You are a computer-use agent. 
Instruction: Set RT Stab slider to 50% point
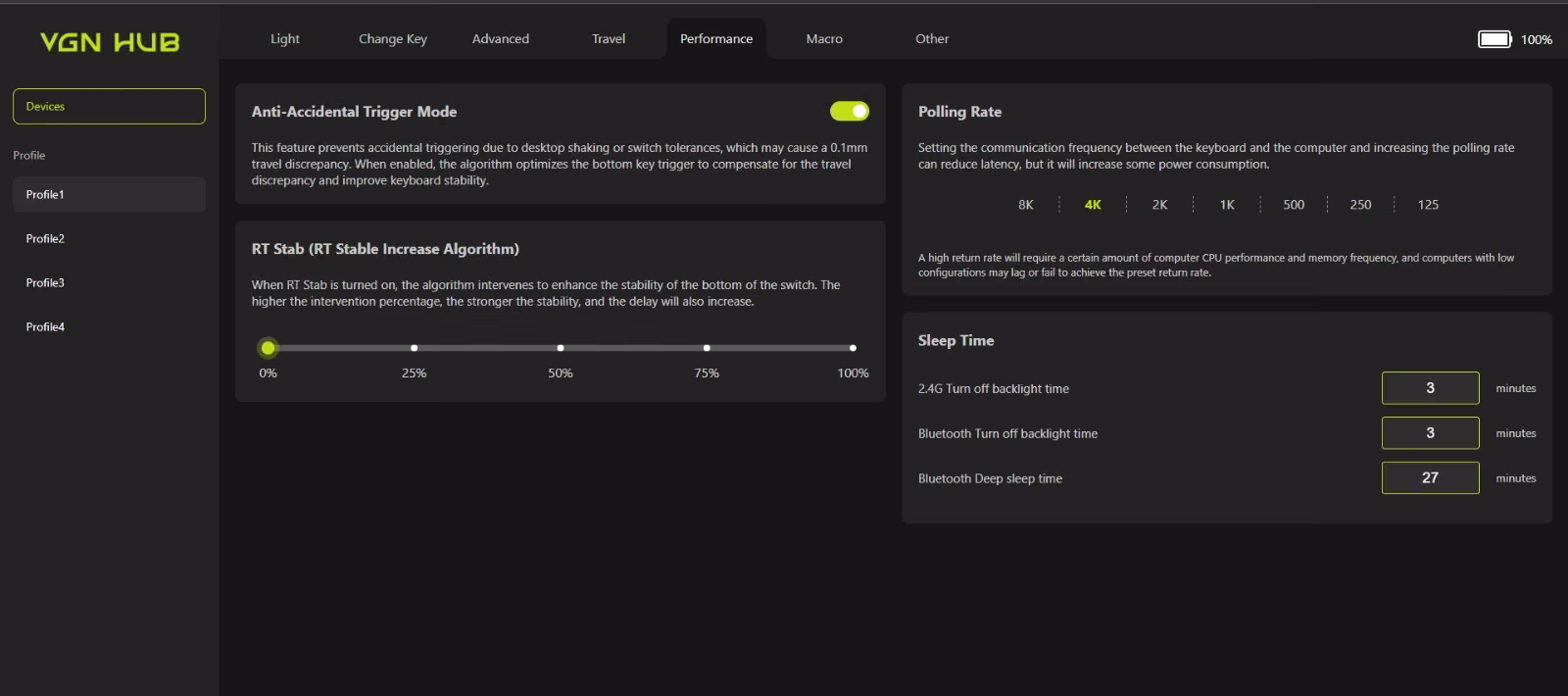(x=561, y=348)
